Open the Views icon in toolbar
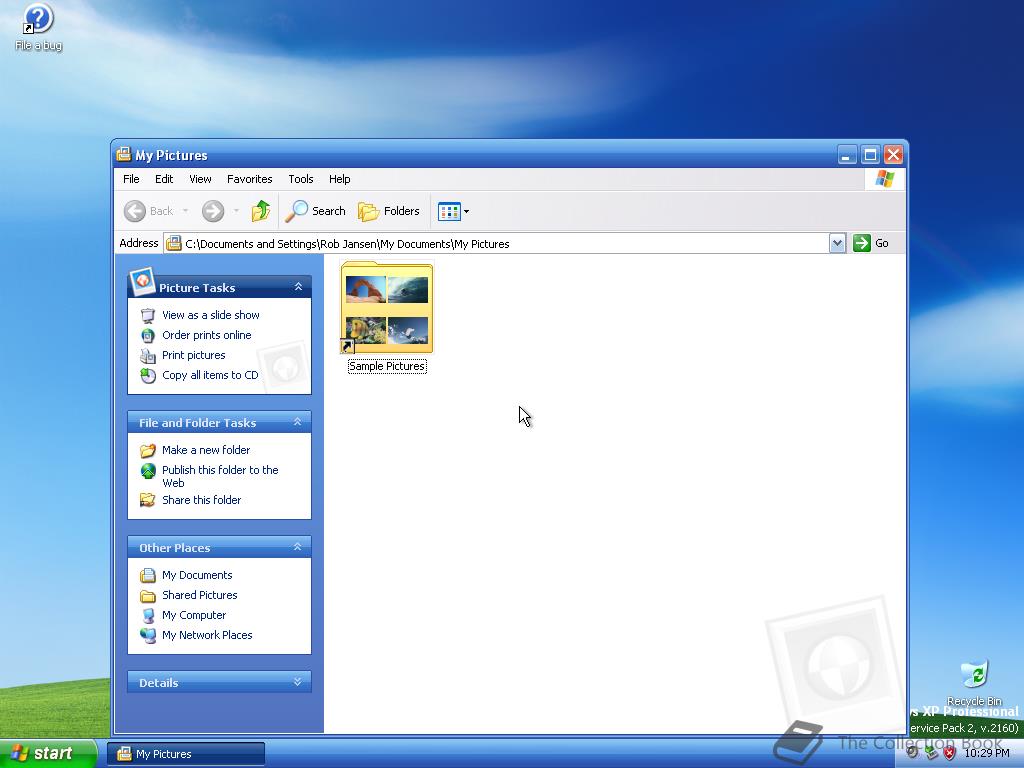The width and height of the screenshot is (1024, 768). 449,212
